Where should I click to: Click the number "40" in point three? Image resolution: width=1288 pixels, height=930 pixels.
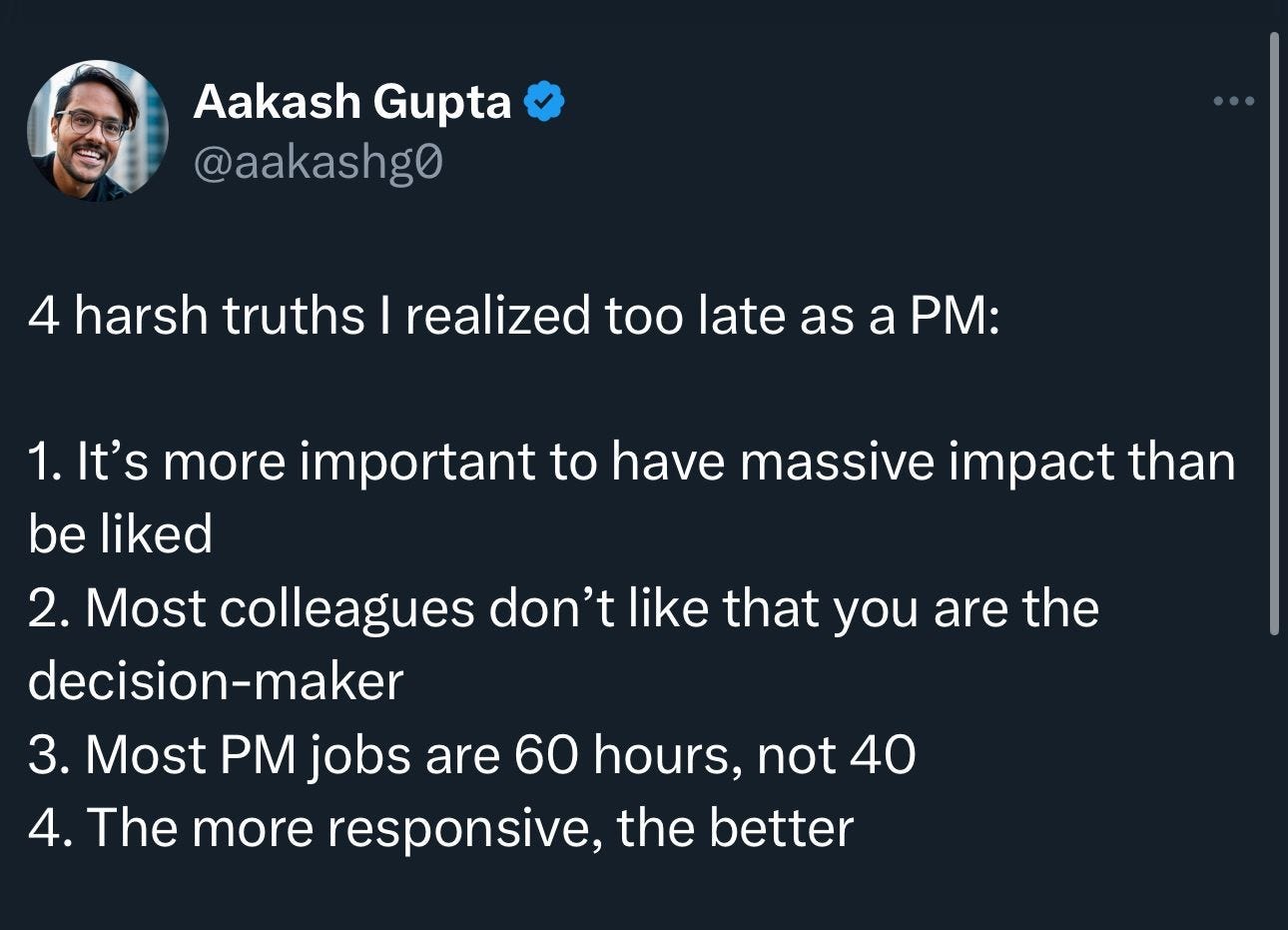[x=883, y=755]
